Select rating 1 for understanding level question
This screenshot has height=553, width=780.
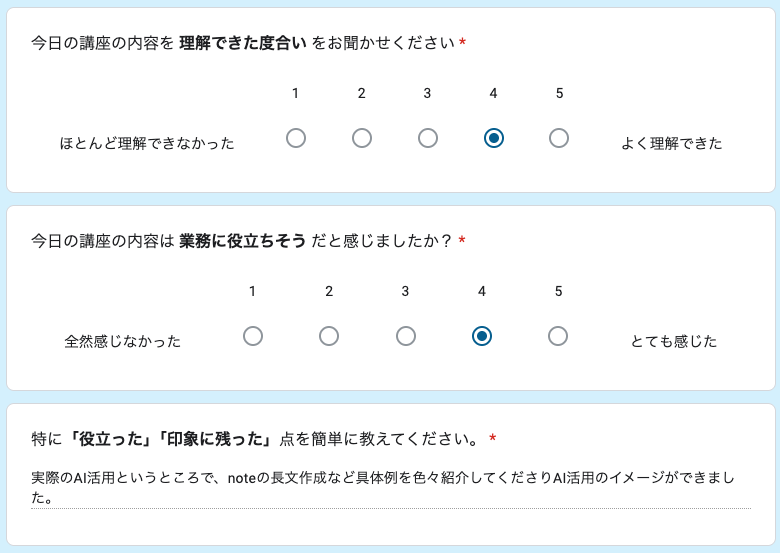[x=296, y=138]
